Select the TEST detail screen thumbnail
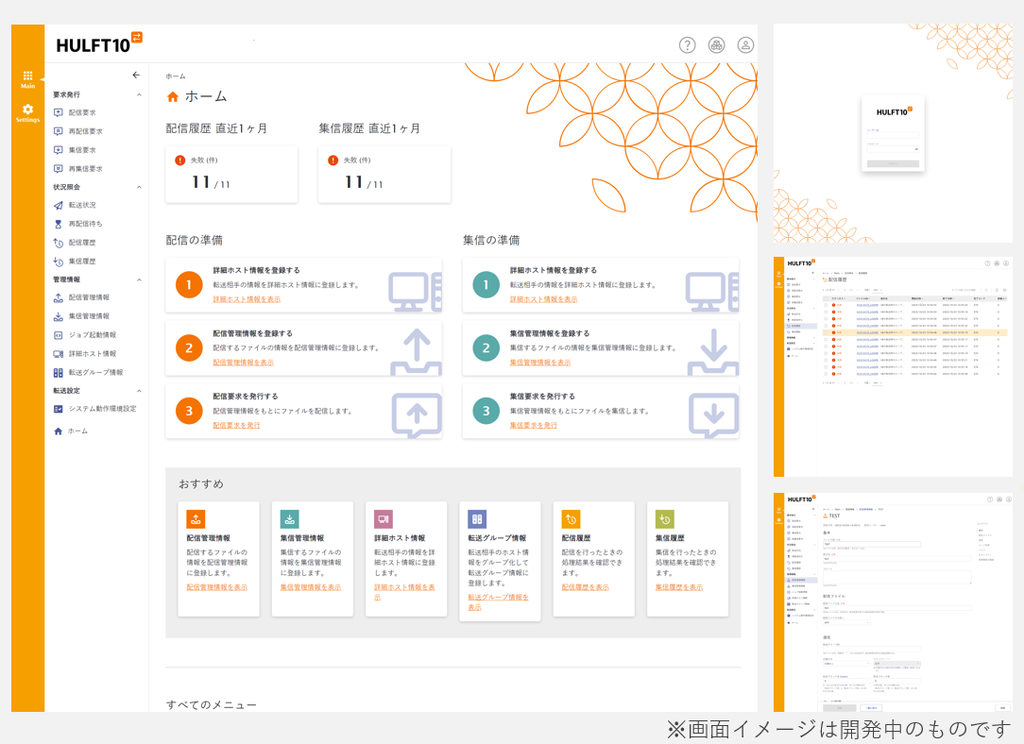 (x=893, y=602)
